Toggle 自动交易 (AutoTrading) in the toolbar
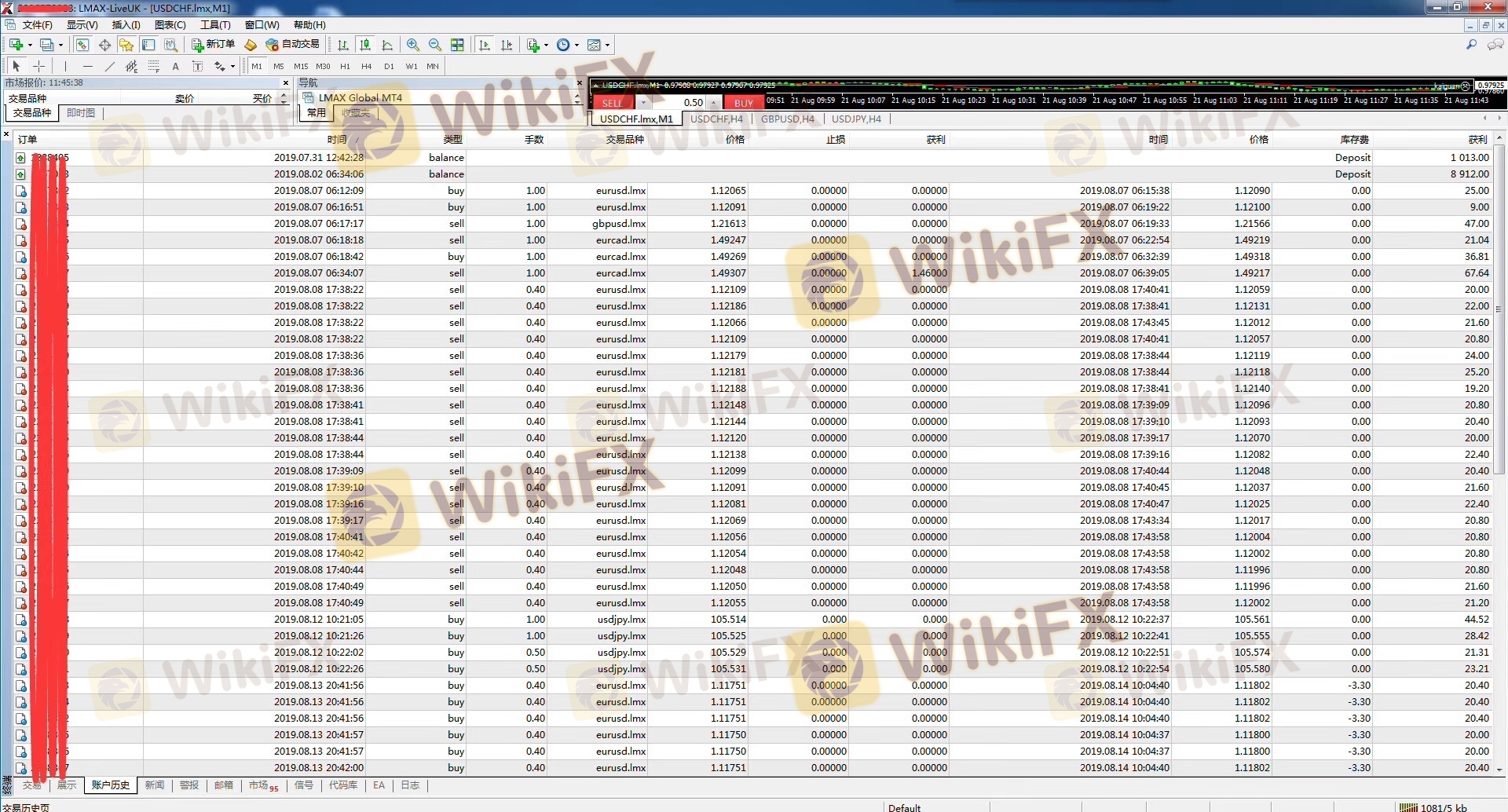Image resolution: width=1508 pixels, height=812 pixels. [x=293, y=45]
